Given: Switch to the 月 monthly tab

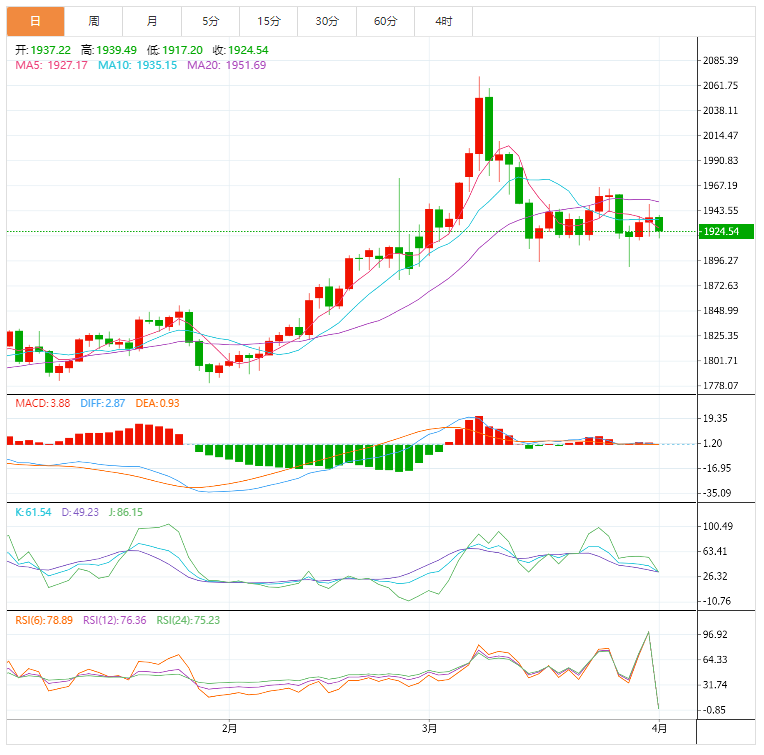Looking at the screenshot, I should click(152, 21).
